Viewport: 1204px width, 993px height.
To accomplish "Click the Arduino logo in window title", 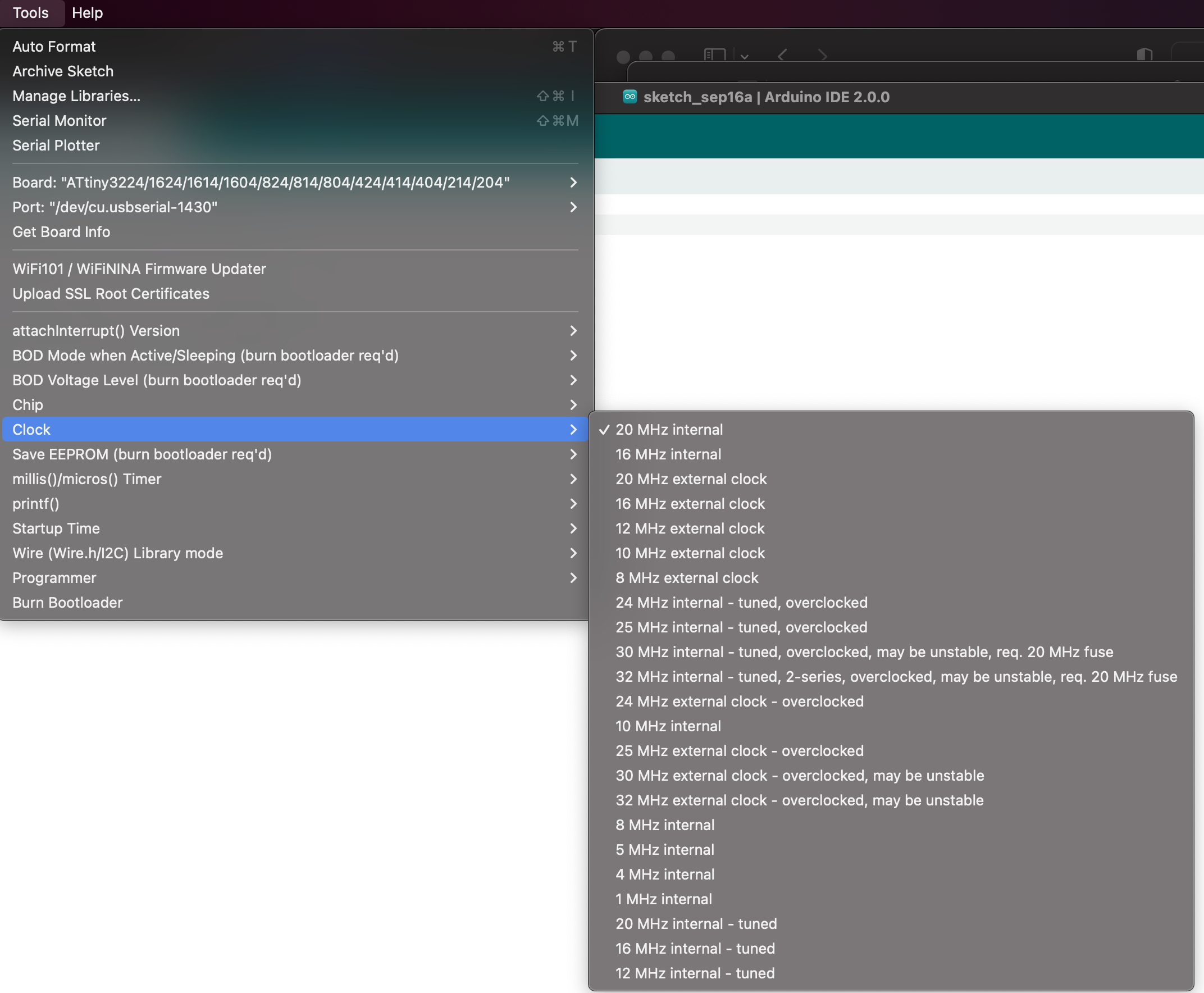I will coord(630,96).
